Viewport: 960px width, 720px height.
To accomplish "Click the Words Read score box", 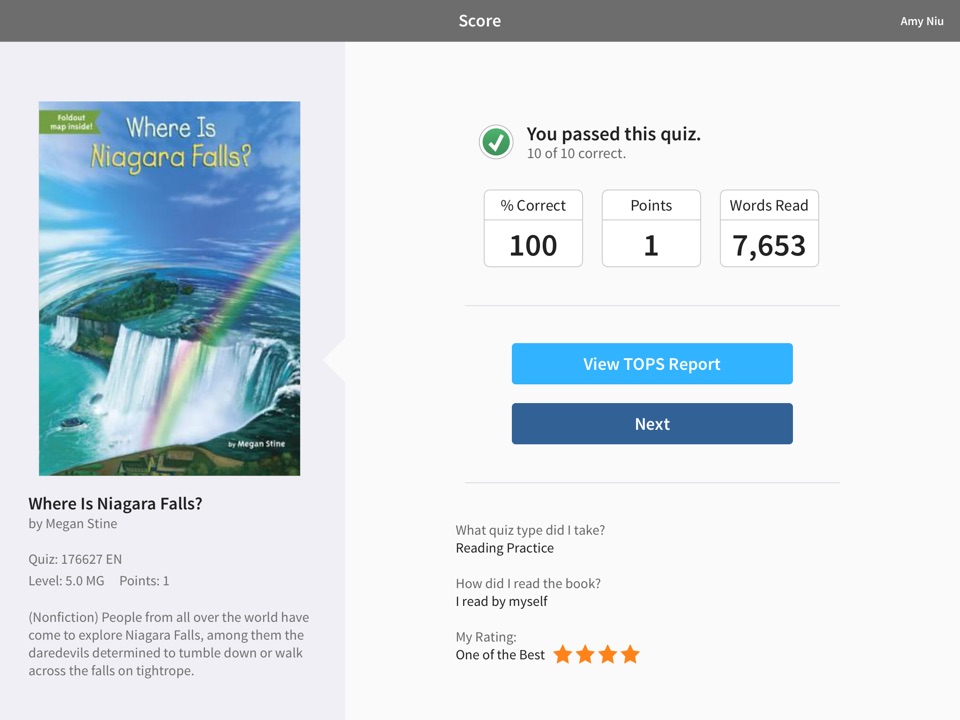I will coord(769,229).
